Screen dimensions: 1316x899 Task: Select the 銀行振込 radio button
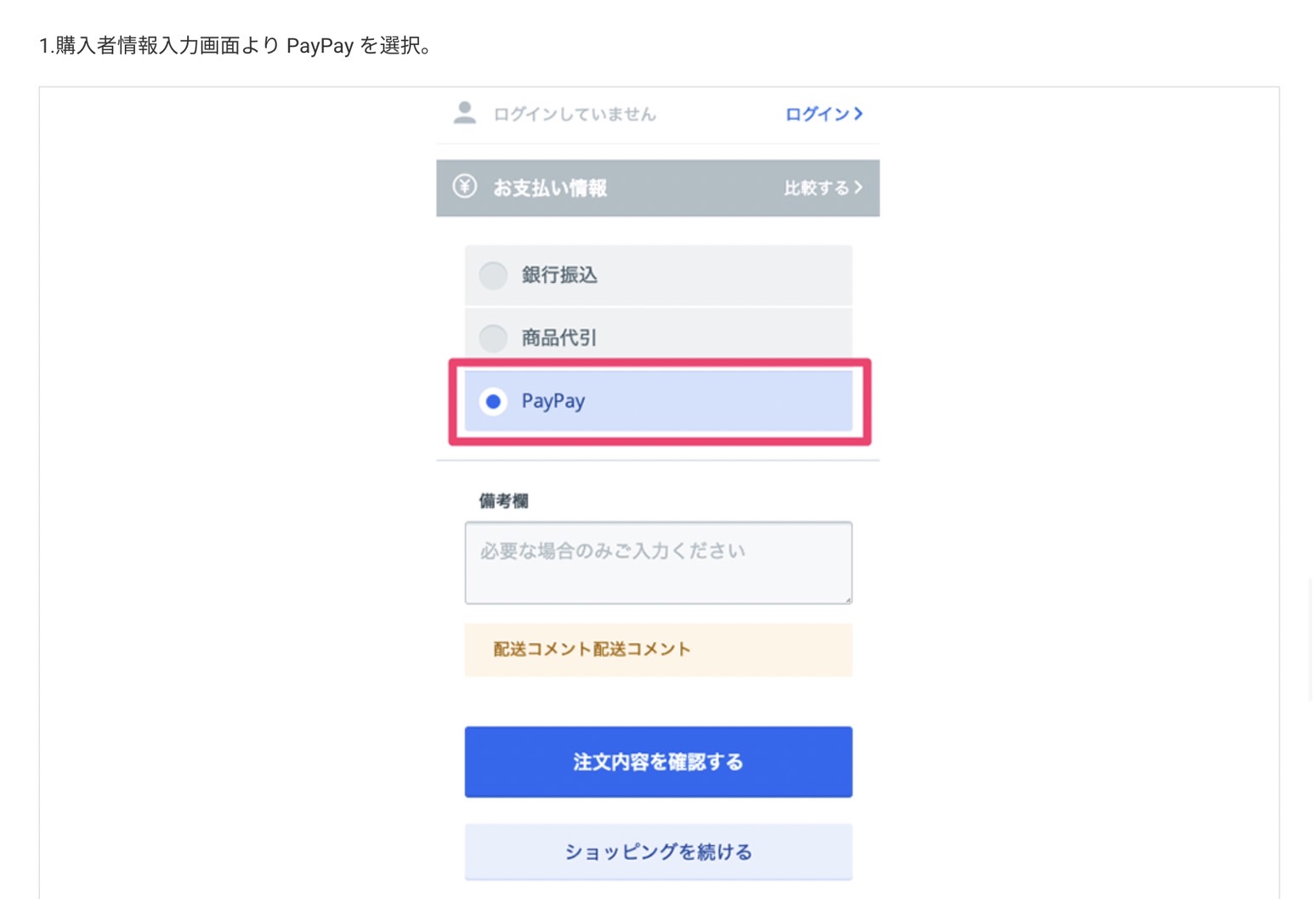coord(493,275)
